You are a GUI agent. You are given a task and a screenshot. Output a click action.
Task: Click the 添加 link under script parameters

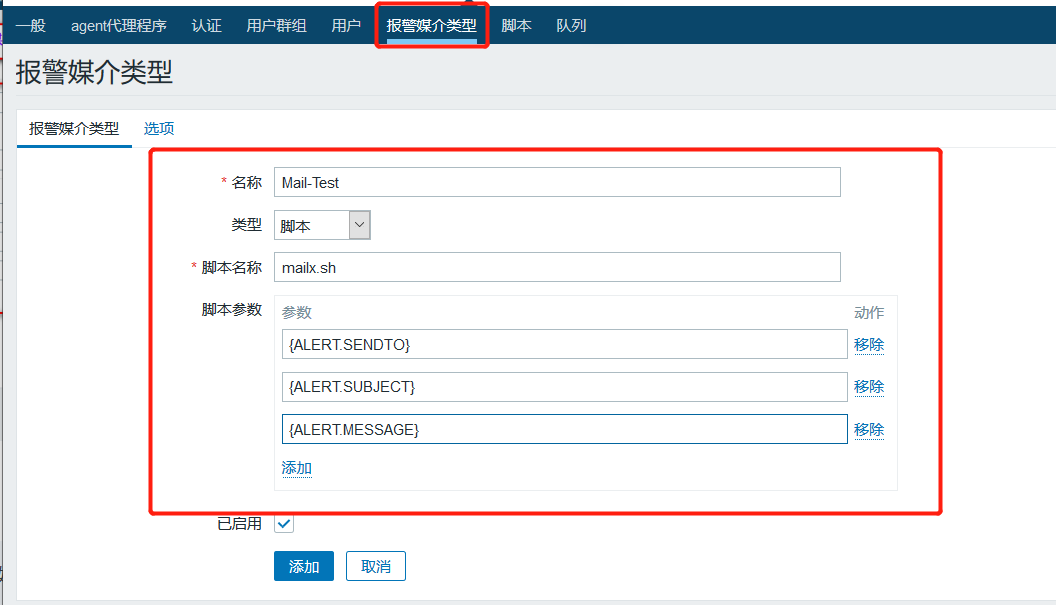296,468
